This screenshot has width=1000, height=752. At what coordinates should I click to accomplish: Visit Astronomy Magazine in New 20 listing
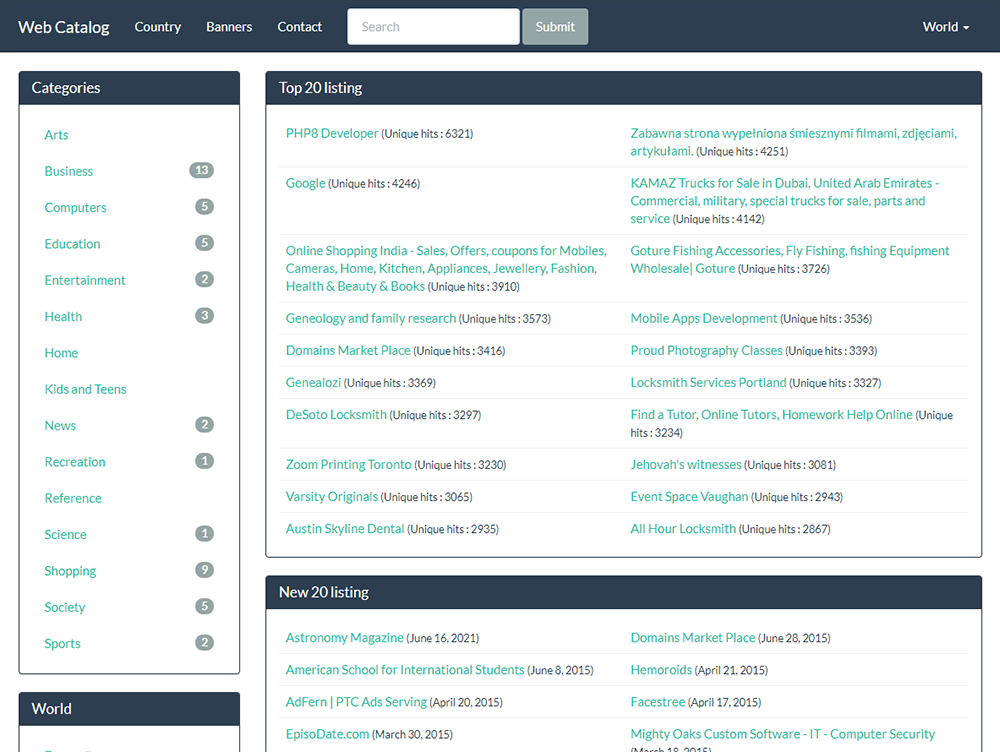(344, 637)
